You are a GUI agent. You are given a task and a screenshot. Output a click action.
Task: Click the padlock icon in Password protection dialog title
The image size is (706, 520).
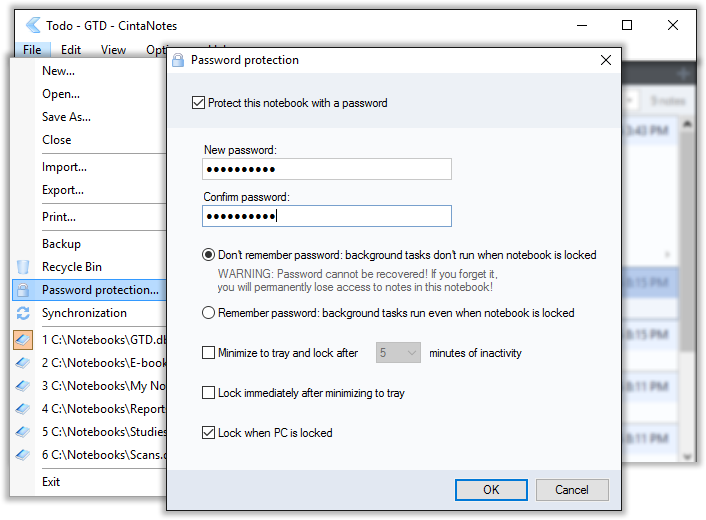(x=178, y=60)
